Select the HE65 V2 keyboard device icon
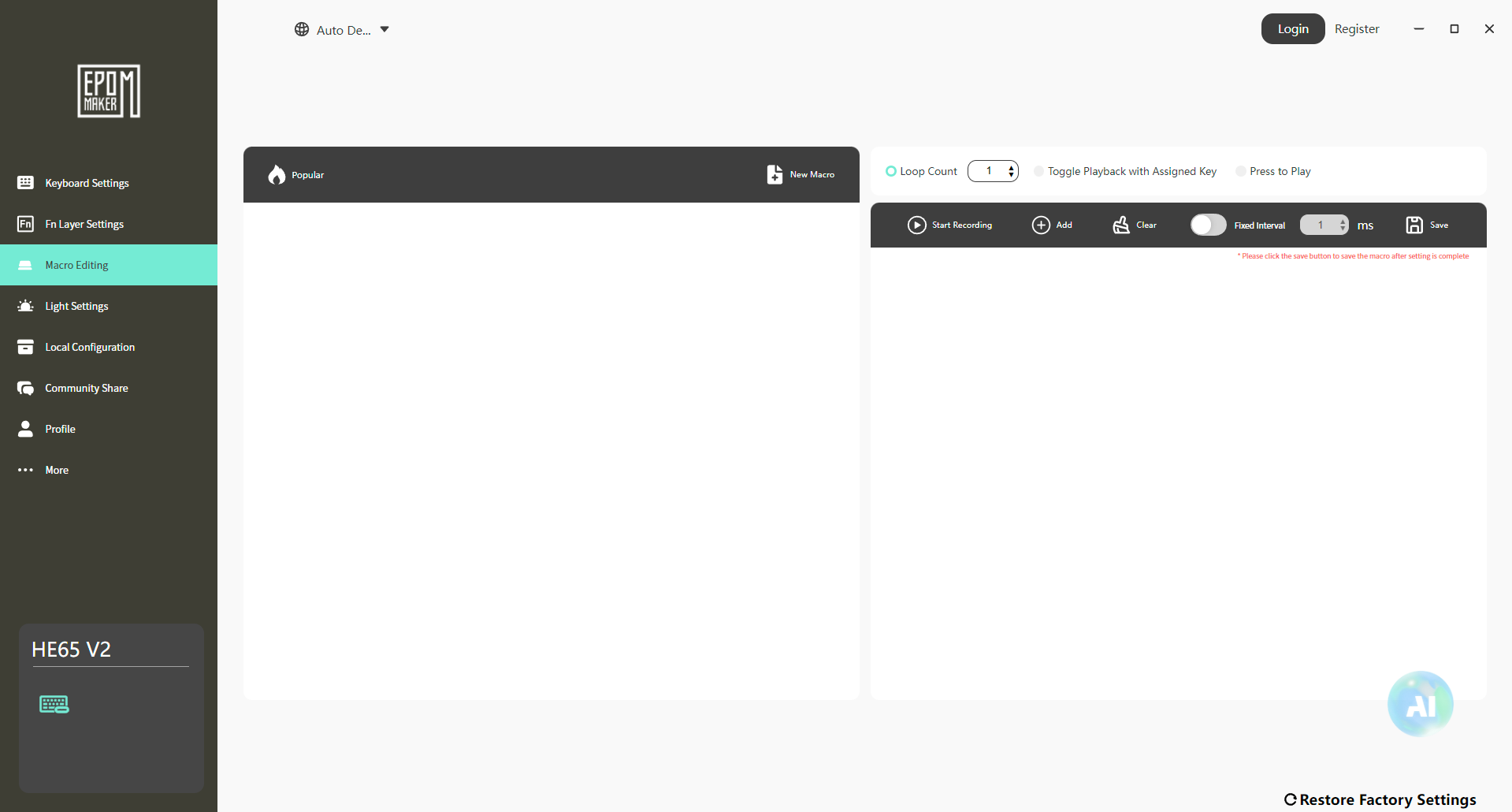Screen dimensions: 1512x812 (x=54, y=704)
